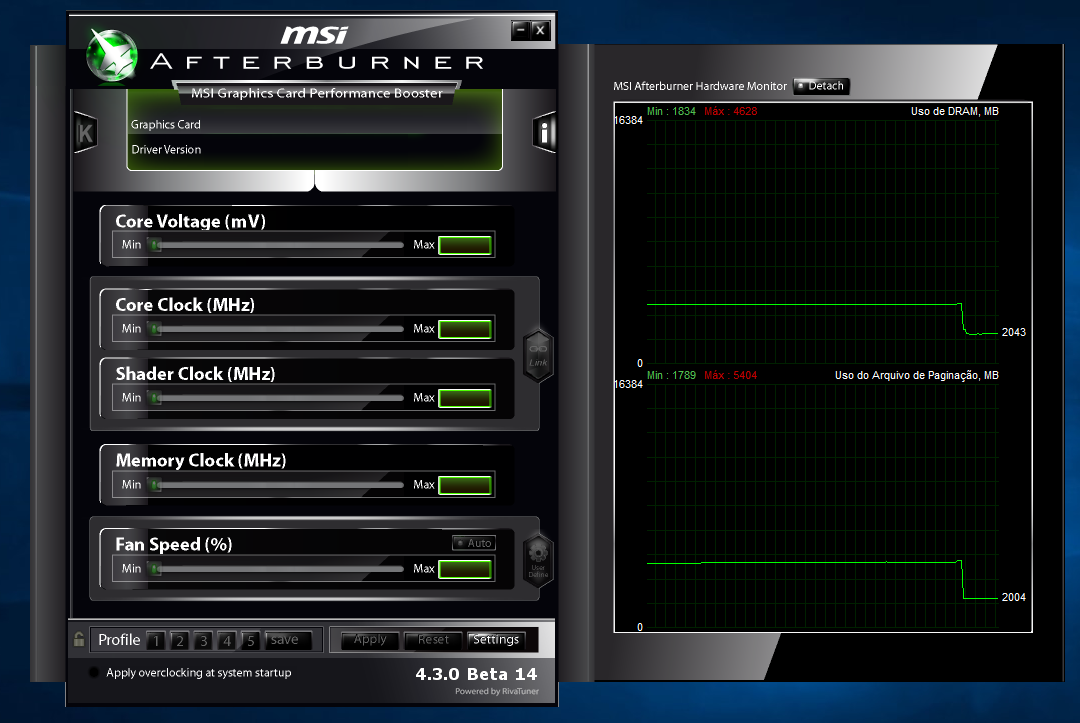This screenshot has height=723, width=1080.
Task: Click the profile save button
Action: pyautogui.click(x=288, y=640)
